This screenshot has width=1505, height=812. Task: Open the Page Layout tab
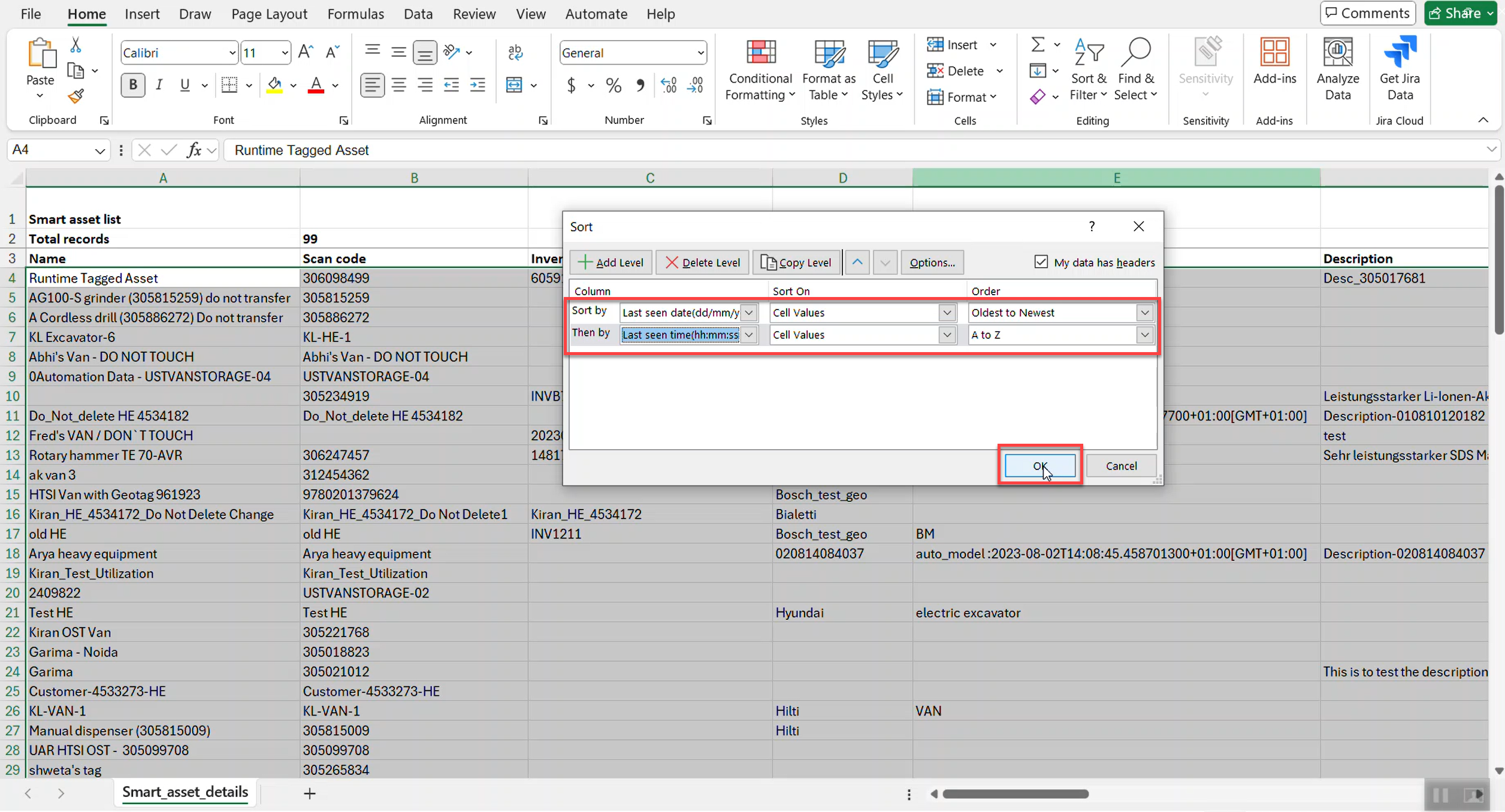click(x=269, y=14)
